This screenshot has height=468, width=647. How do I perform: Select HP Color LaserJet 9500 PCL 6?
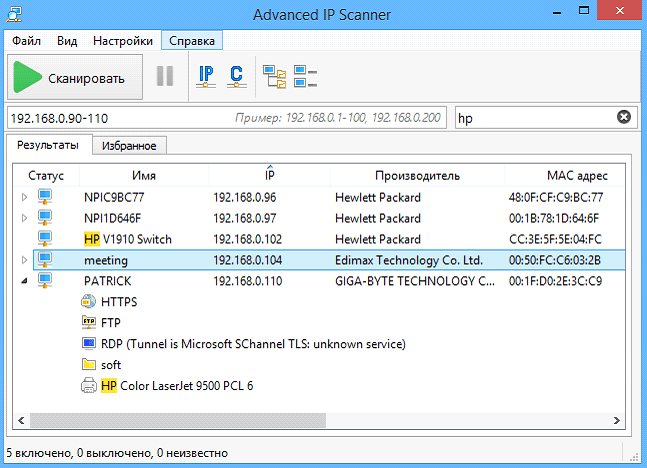coord(177,386)
